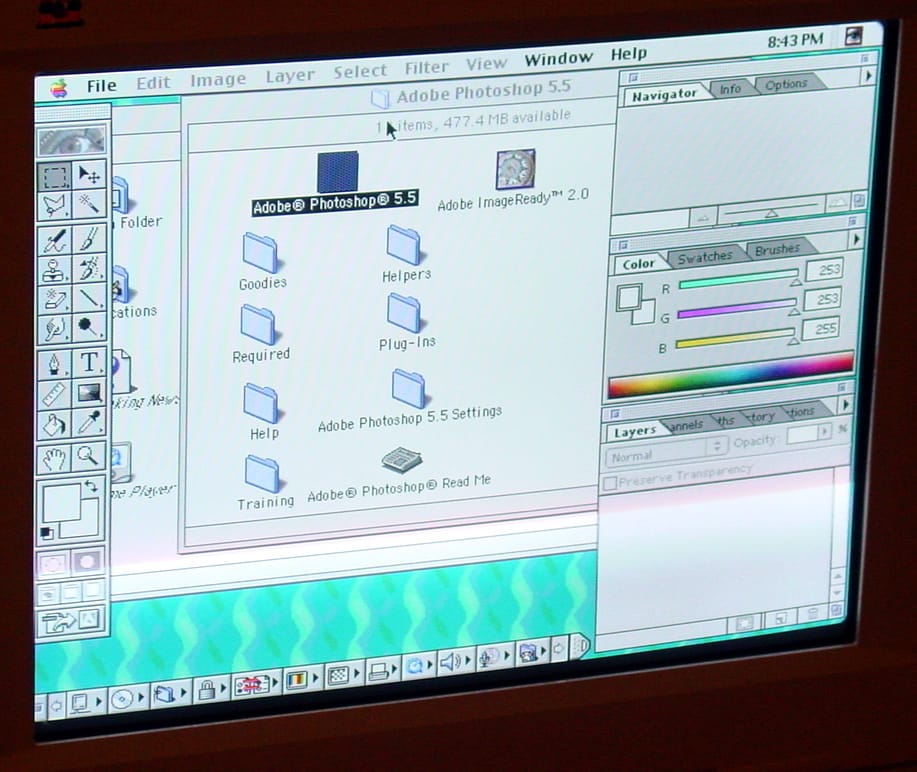Screen dimensions: 917x772
Task: Switch to Quick Mask mode in toolbox
Action: click(x=87, y=561)
